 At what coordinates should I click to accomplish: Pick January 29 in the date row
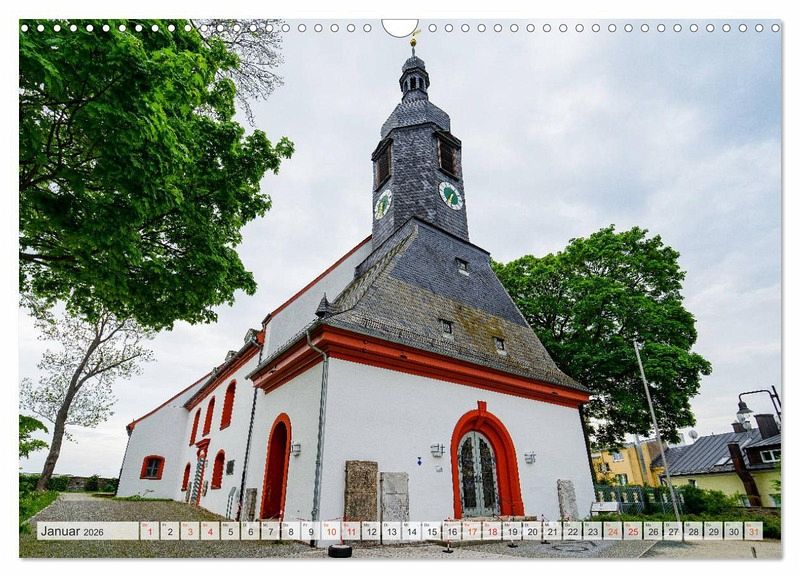tap(714, 531)
